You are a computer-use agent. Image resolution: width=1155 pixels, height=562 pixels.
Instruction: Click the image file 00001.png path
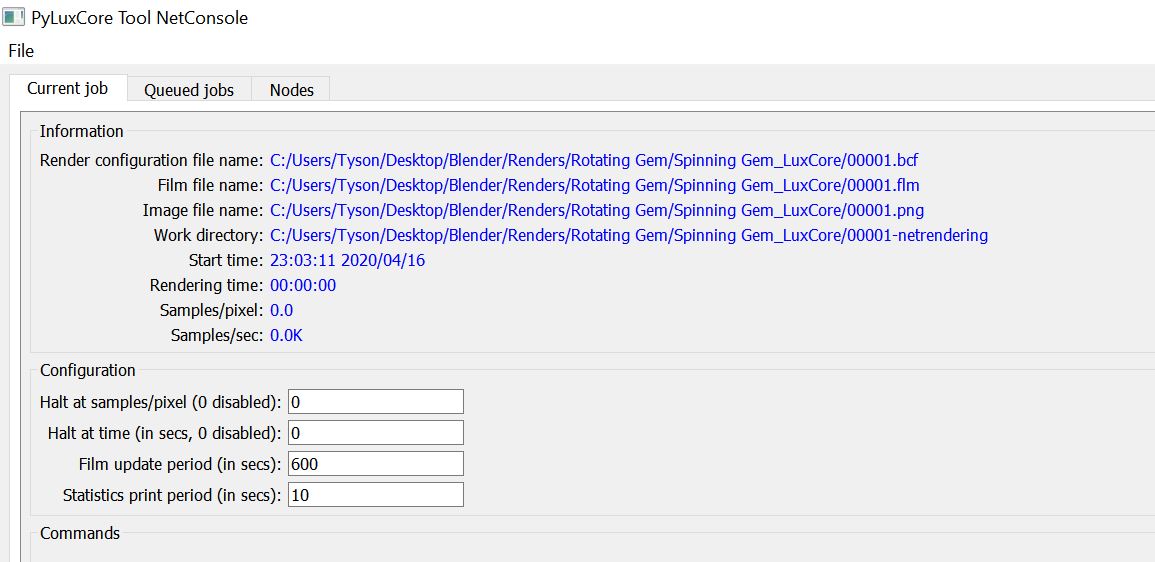pyautogui.click(x=596, y=210)
